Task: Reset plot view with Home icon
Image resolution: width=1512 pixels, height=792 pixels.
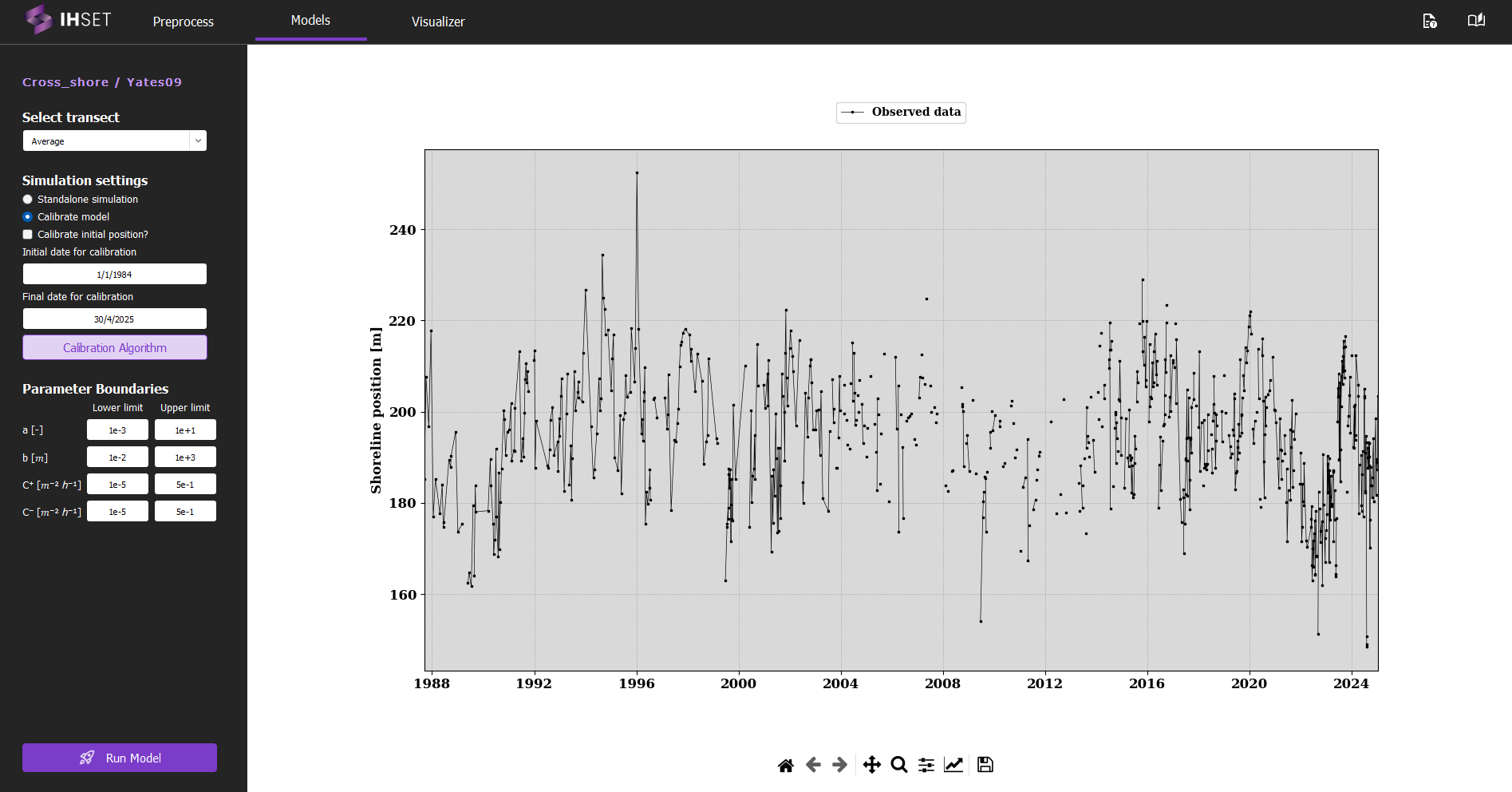Action: pyautogui.click(x=785, y=764)
